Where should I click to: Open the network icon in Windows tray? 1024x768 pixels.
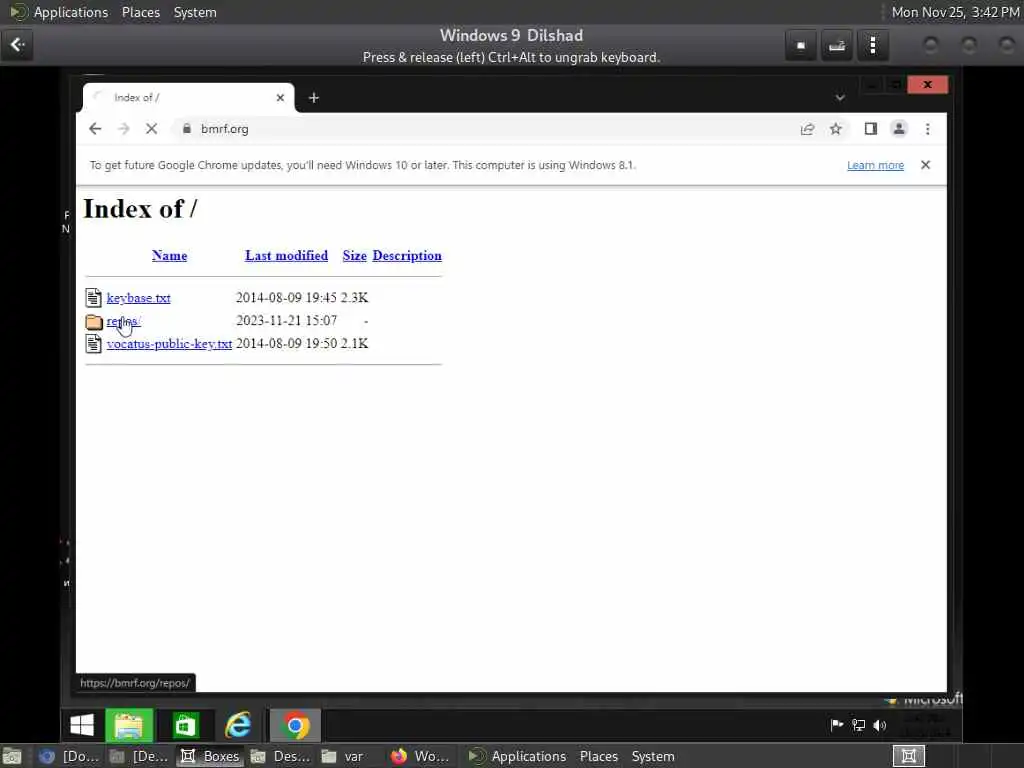pyautogui.click(x=858, y=725)
